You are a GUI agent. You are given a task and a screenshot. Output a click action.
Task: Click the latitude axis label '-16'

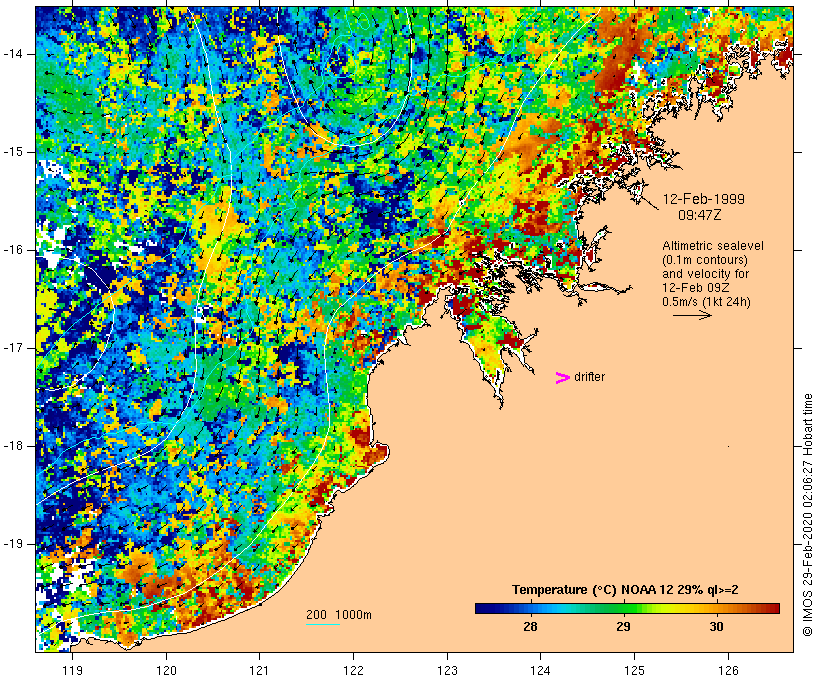tap(13, 250)
